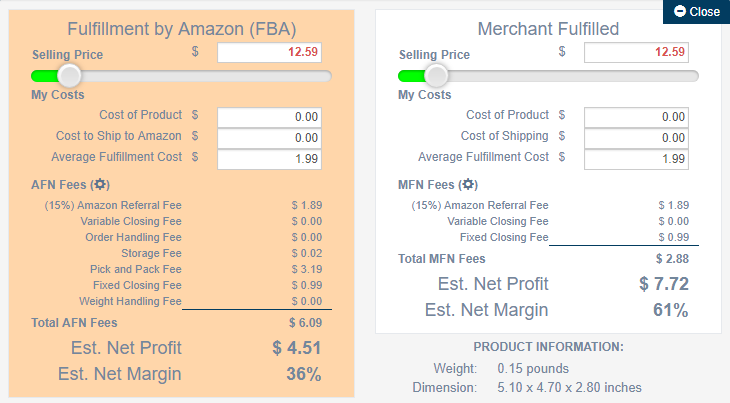Viewport: 730px width, 403px height.
Task: Edit Merchant Cost of Shipping field
Action: (x=636, y=138)
